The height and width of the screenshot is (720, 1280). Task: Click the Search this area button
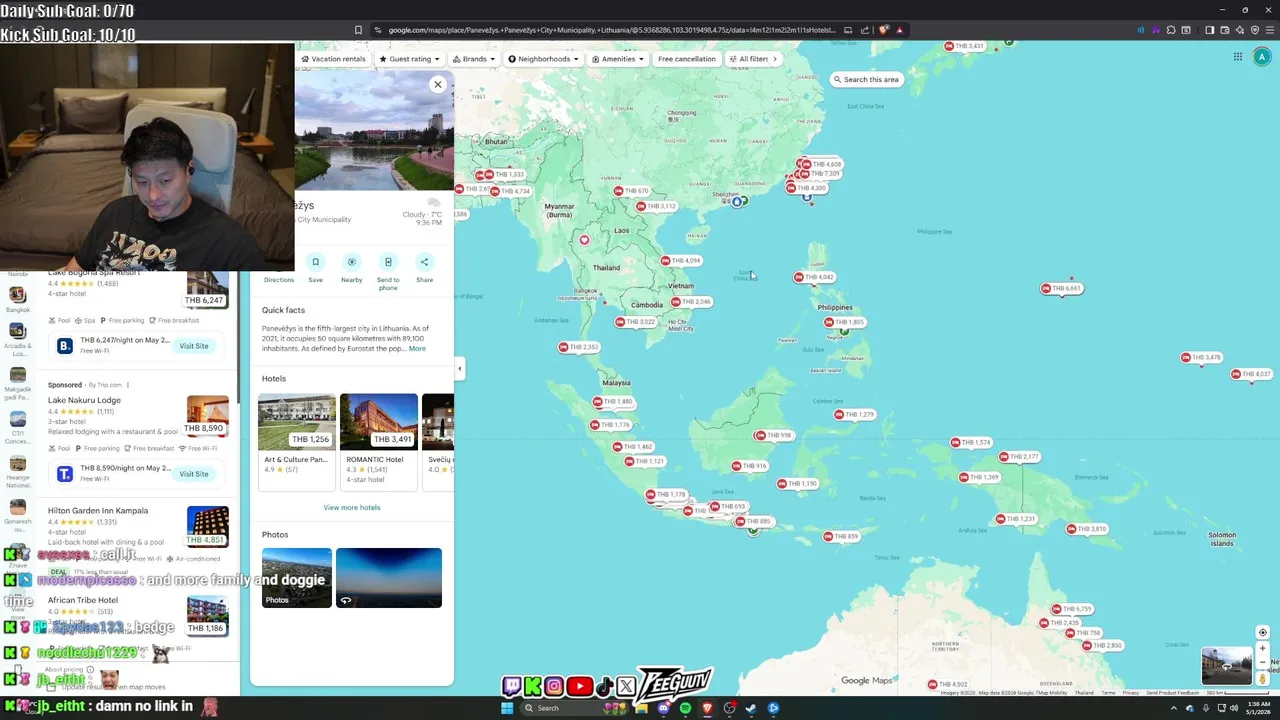[866, 79]
